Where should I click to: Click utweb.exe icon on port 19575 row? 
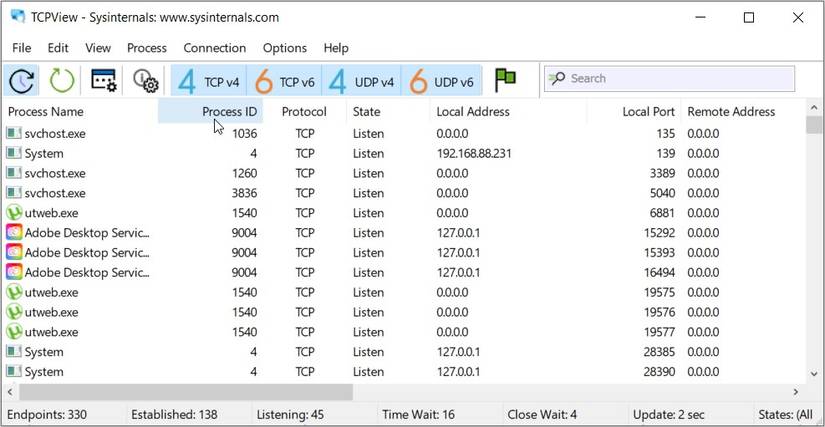pos(14,292)
